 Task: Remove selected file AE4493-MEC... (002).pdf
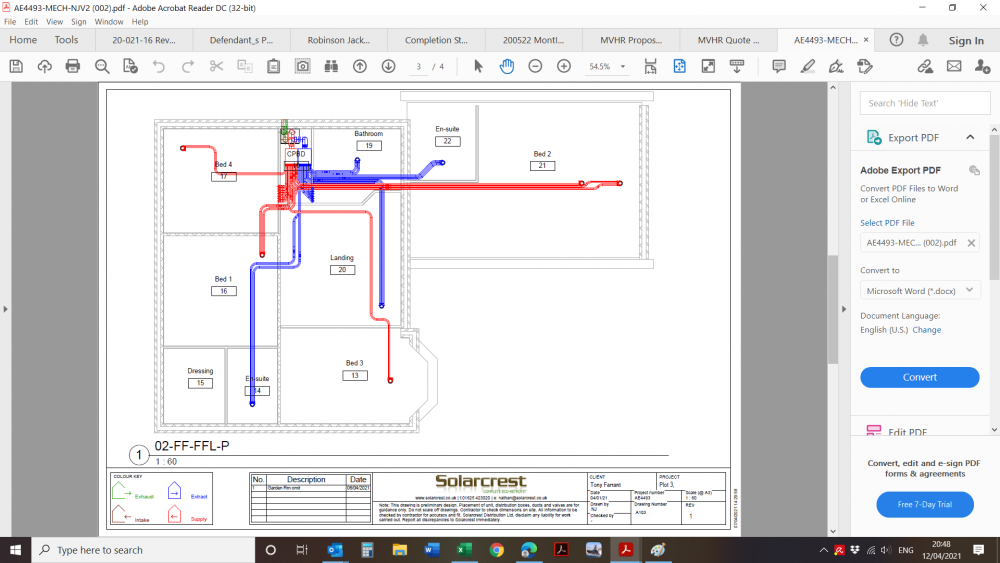[971, 243]
